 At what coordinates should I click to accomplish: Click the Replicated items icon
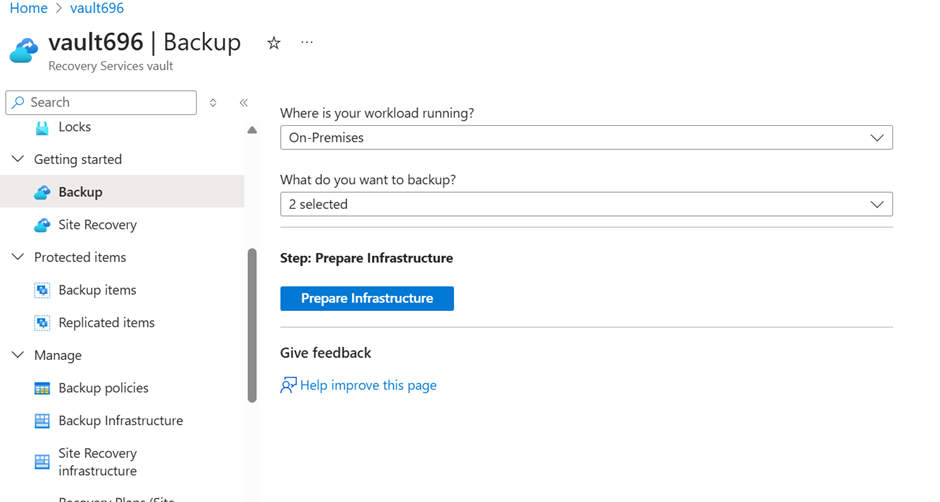[42, 323]
